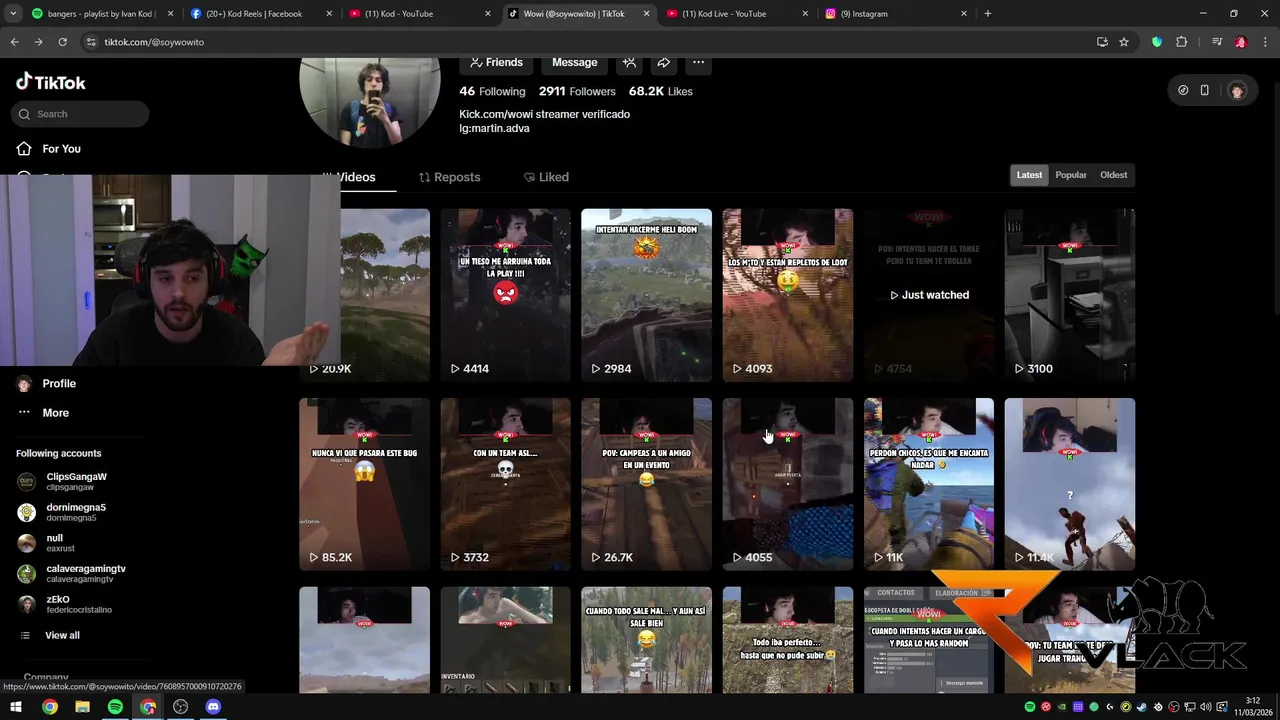Open the TikTok account avatar menu

1237,90
